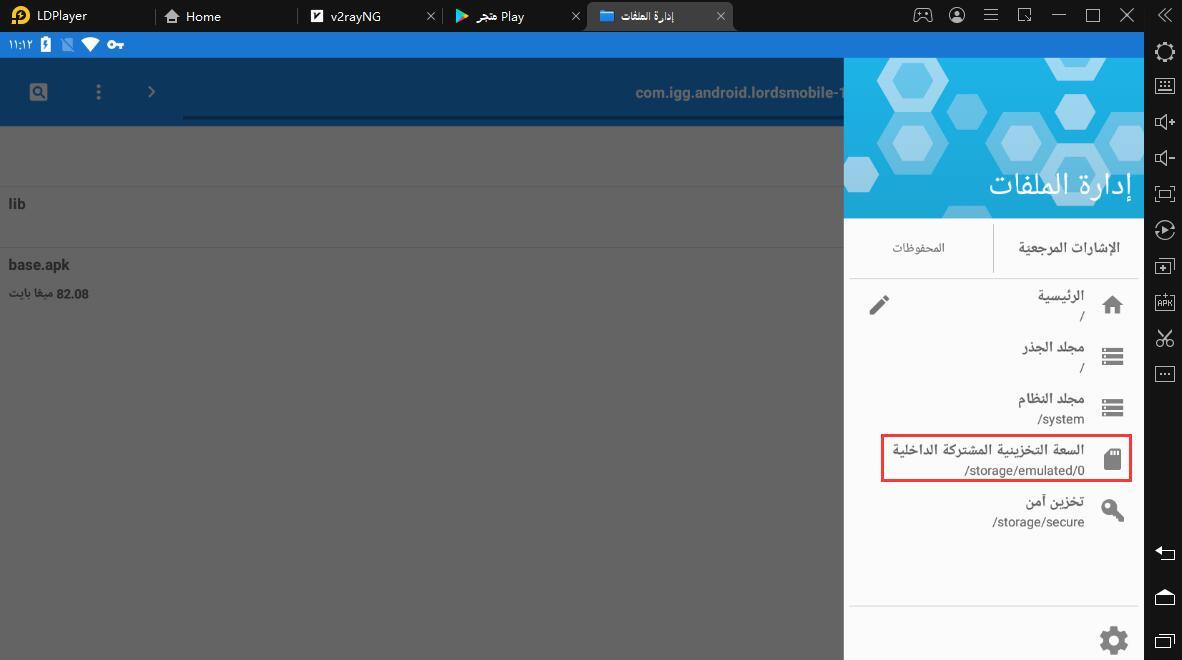Viewport: 1182px width, 660px height.
Task: Open the lib folder
Action: coord(421,217)
